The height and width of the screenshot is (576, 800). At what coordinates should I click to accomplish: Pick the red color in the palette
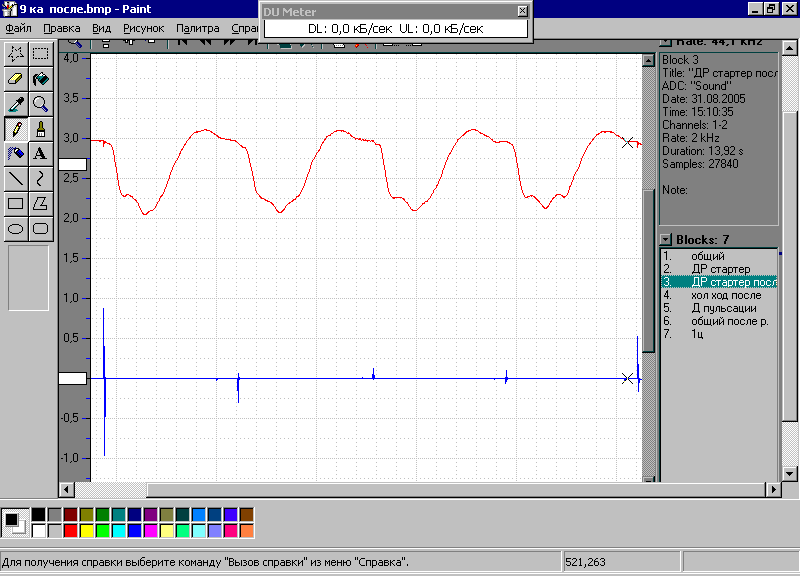(x=70, y=531)
